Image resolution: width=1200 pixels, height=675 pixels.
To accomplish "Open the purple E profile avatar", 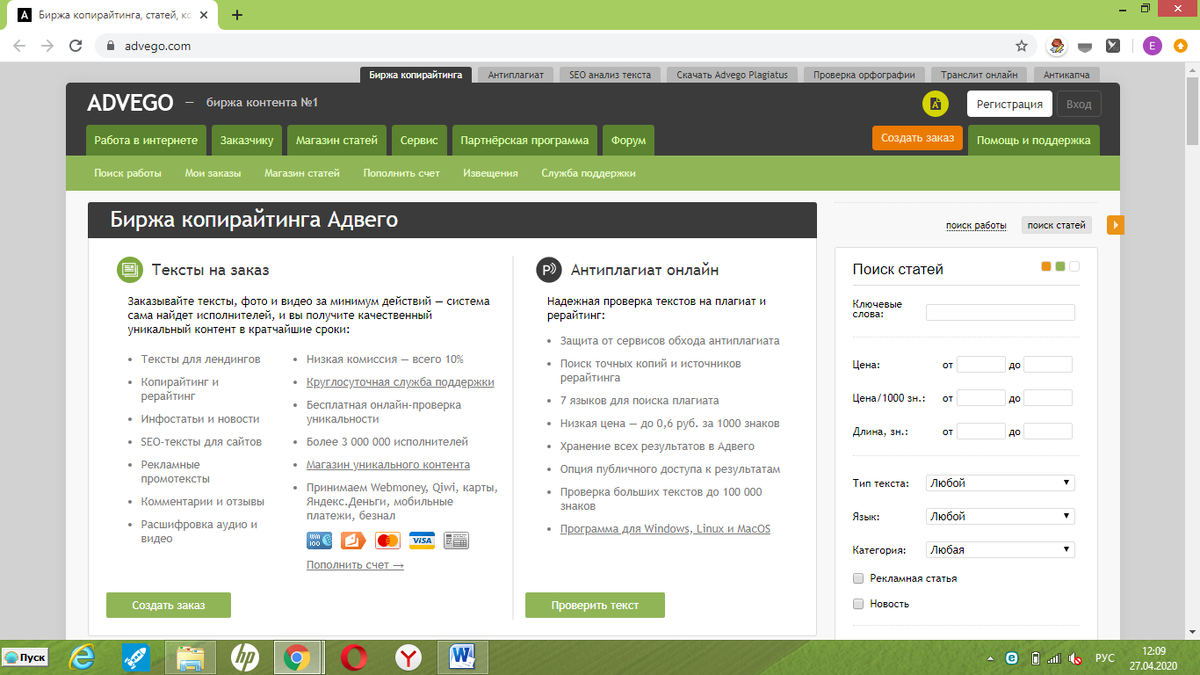I will click(x=1152, y=45).
